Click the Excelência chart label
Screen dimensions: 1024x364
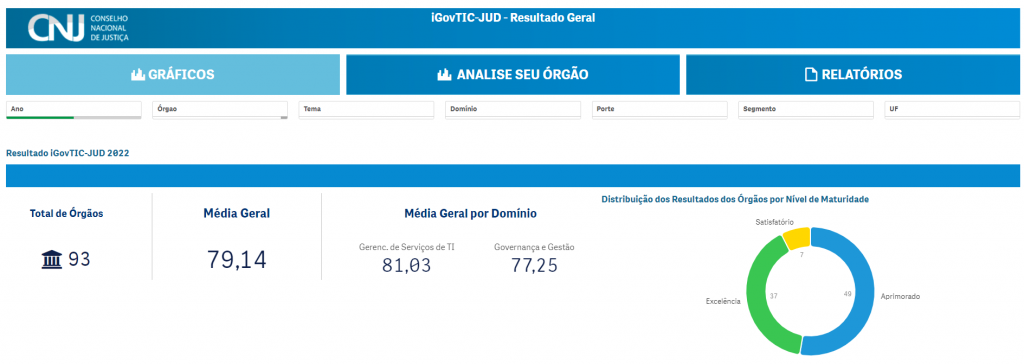(722, 301)
